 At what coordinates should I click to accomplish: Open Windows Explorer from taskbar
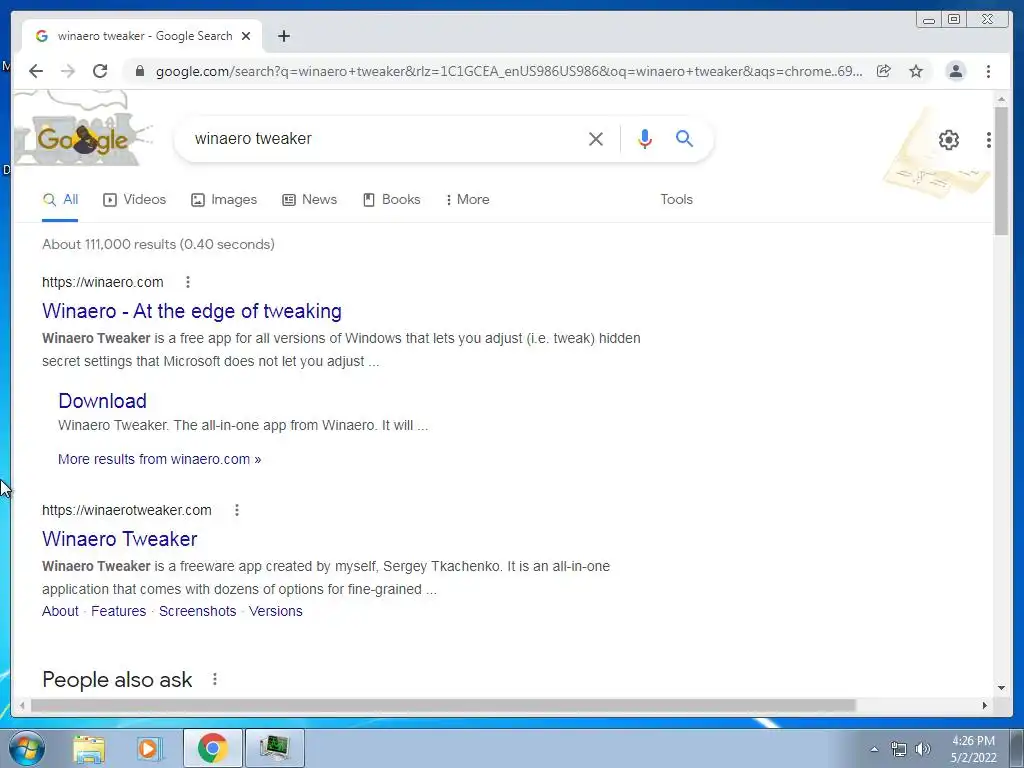tap(89, 748)
